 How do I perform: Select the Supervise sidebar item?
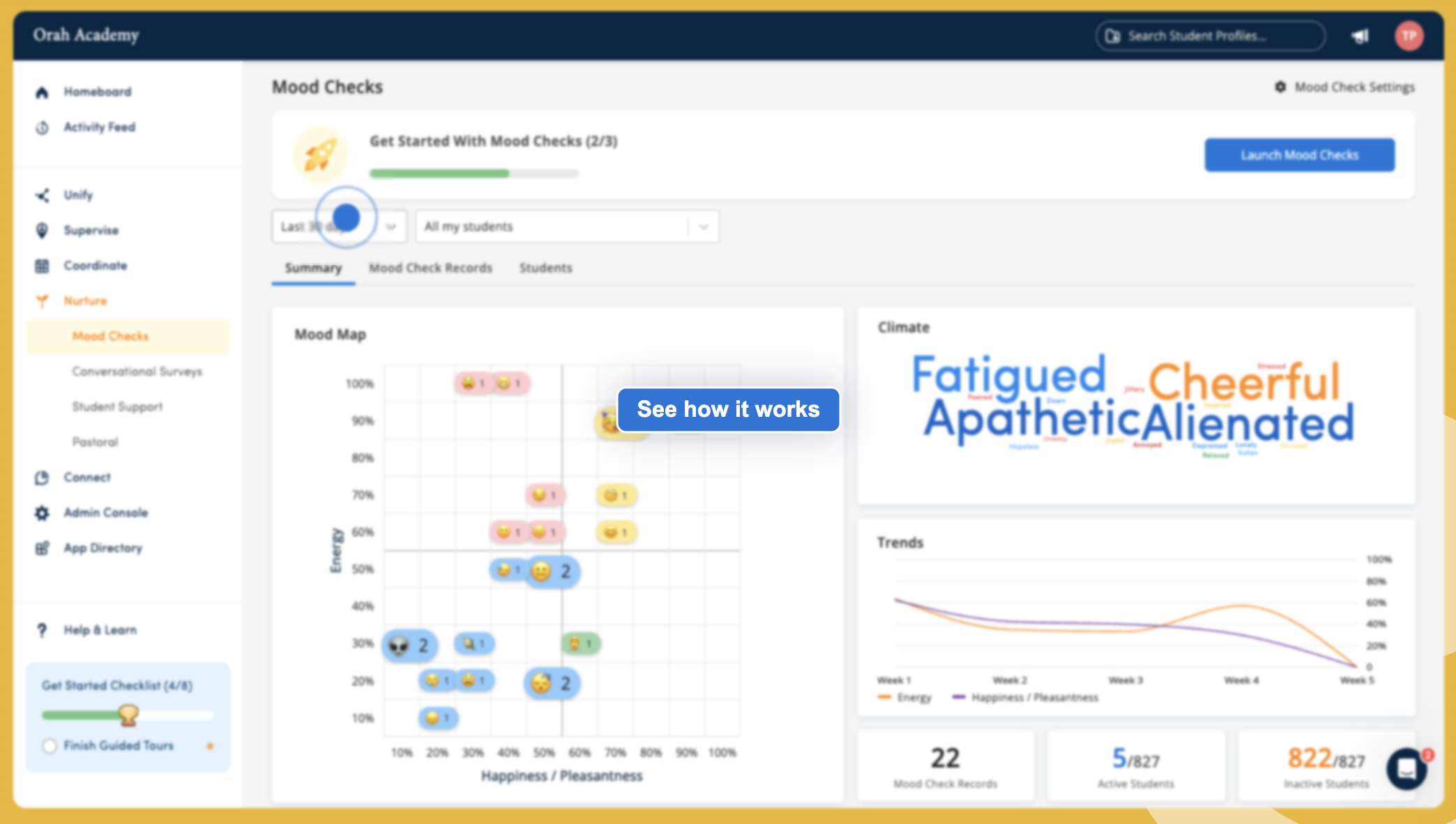[91, 230]
